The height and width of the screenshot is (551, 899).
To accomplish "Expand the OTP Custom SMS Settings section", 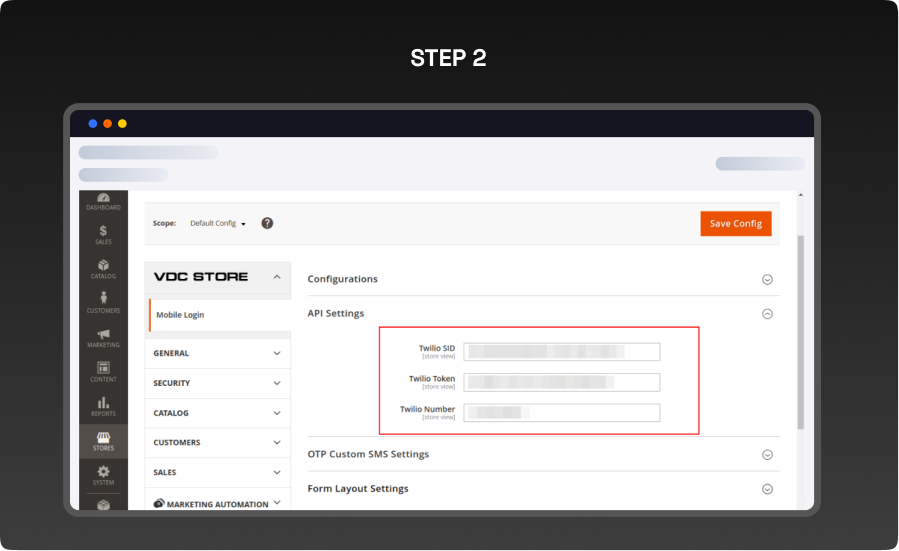I will point(767,454).
